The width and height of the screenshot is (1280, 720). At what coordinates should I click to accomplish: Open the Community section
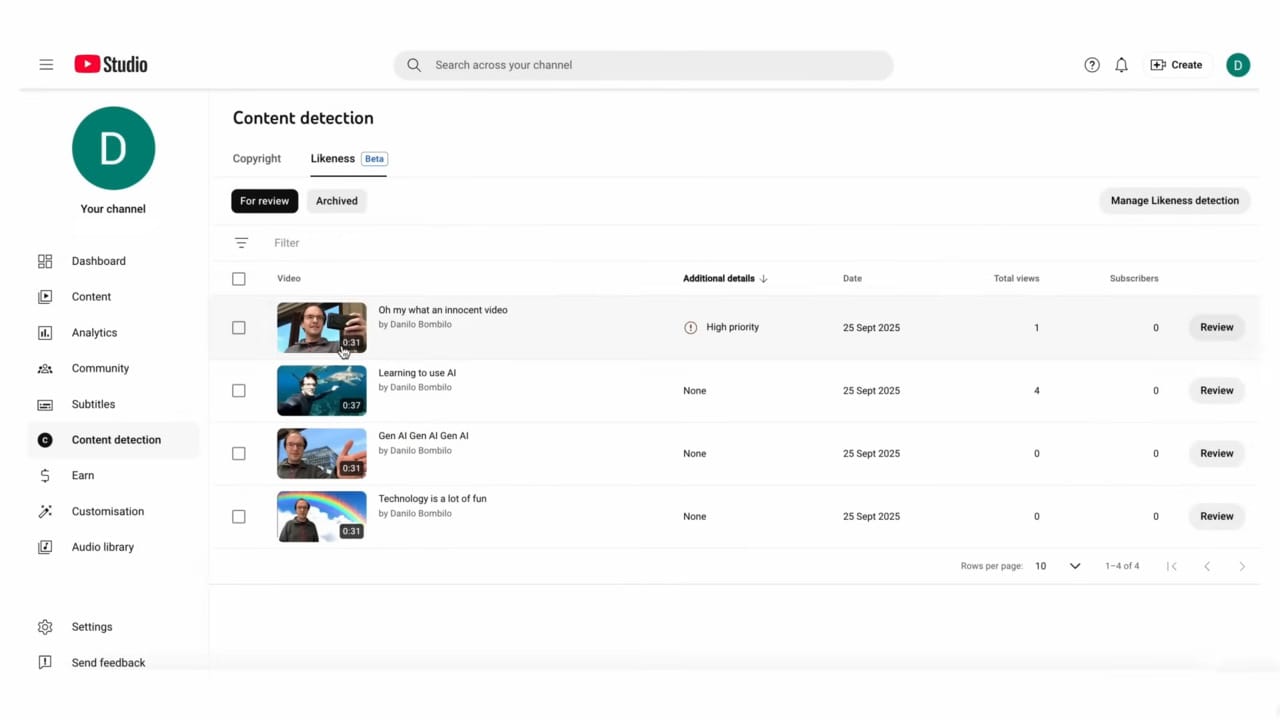(x=100, y=368)
